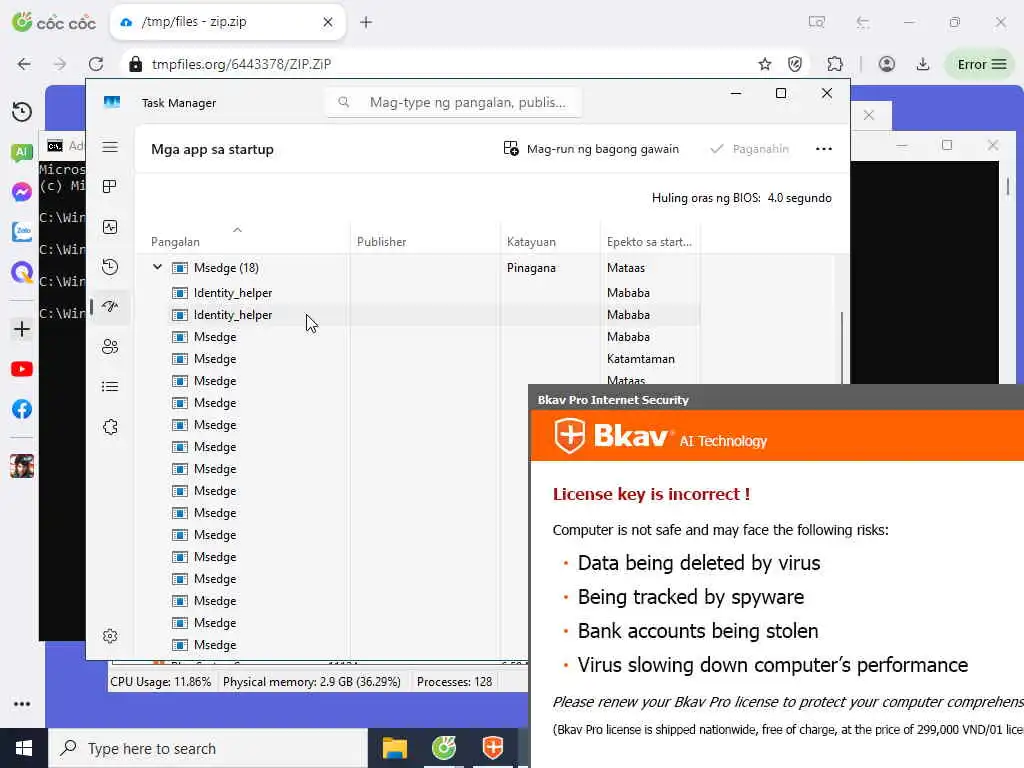Screen dimensions: 1024x768
Task: Open Facebook in Coc Coc sidebar
Action: 22,409
